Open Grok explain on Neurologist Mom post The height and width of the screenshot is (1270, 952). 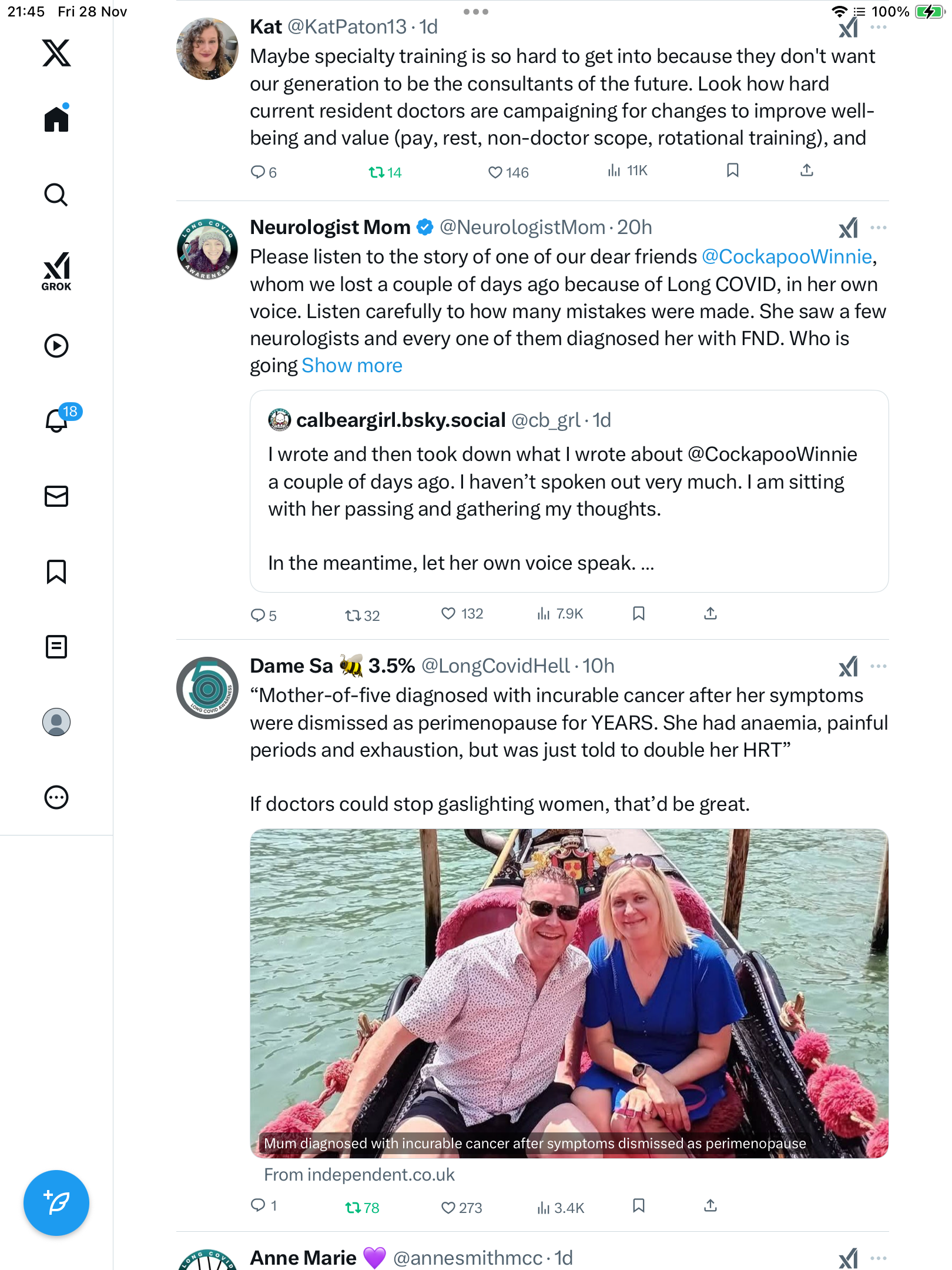pos(848,228)
